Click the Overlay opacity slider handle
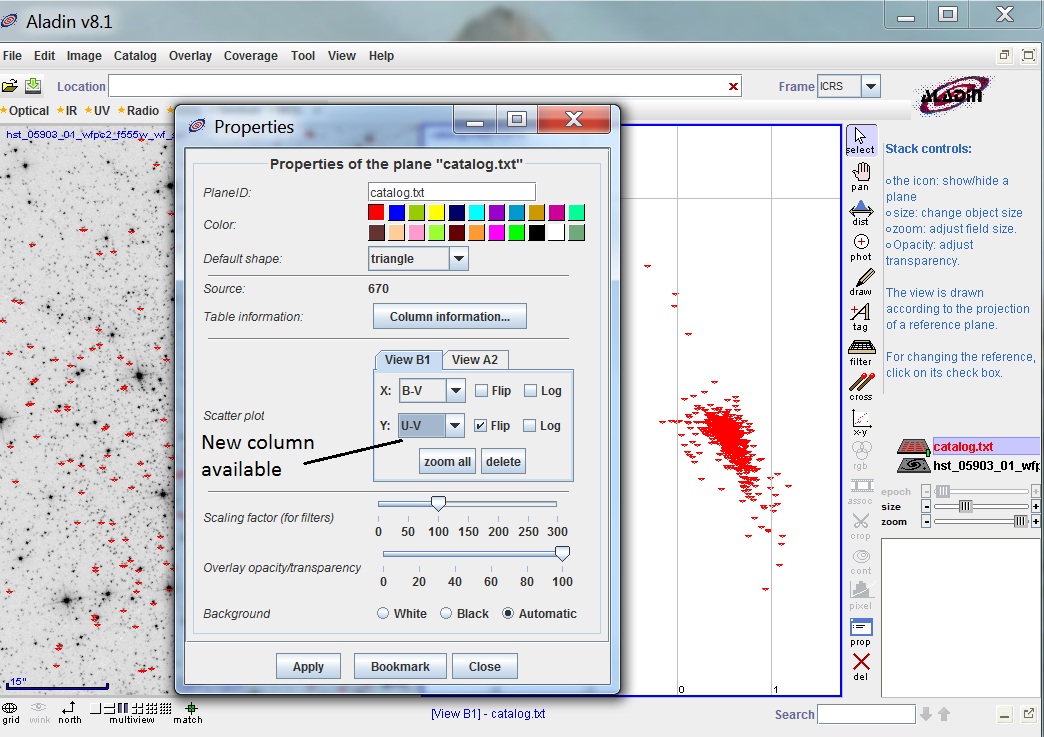 click(x=563, y=553)
